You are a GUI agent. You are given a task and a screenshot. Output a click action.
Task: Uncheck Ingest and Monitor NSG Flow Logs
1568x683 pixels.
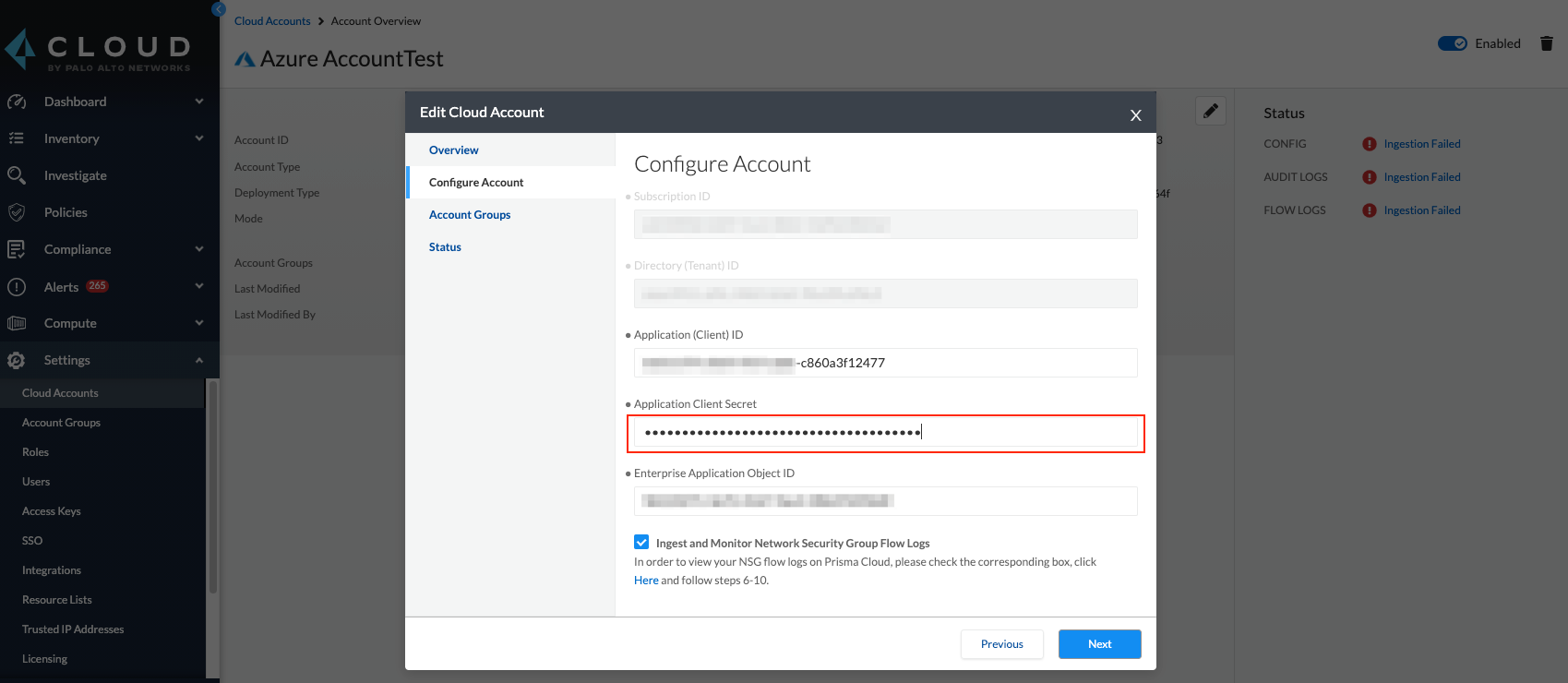click(x=641, y=543)
